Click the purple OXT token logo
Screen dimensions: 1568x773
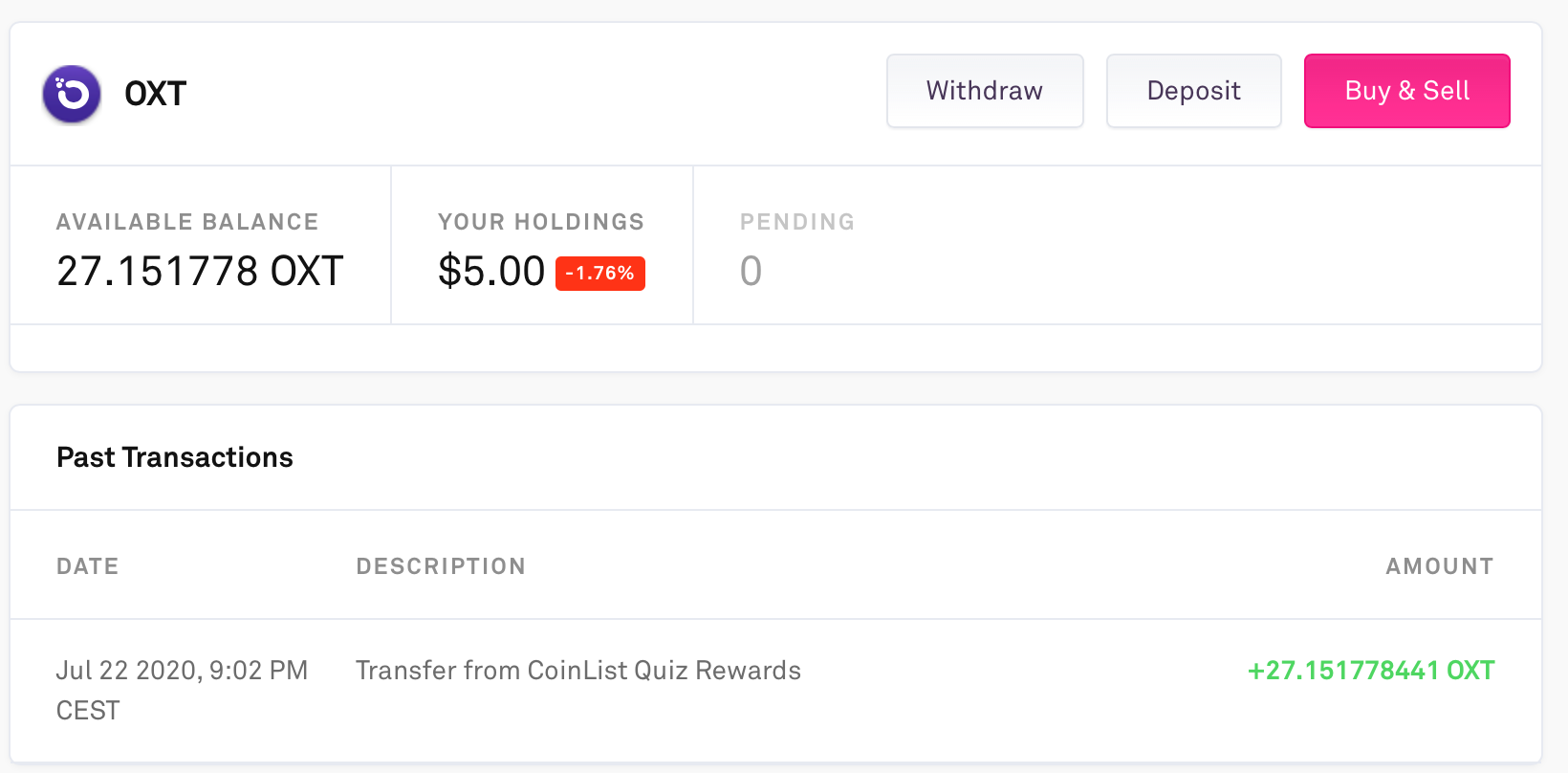click(72, 94)
